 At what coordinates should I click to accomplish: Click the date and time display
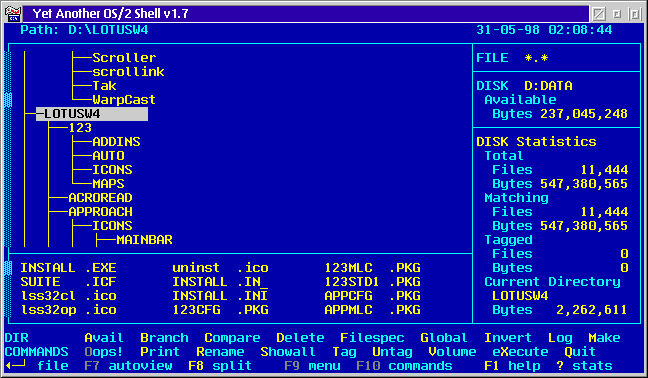(x=544, y=30)
